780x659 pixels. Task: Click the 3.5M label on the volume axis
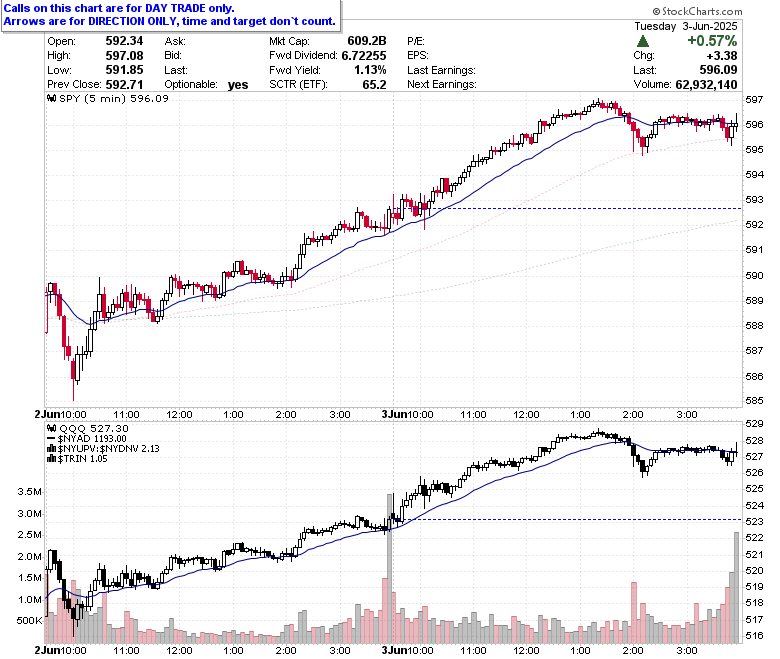pyautogui.click(x=29, y=492)
